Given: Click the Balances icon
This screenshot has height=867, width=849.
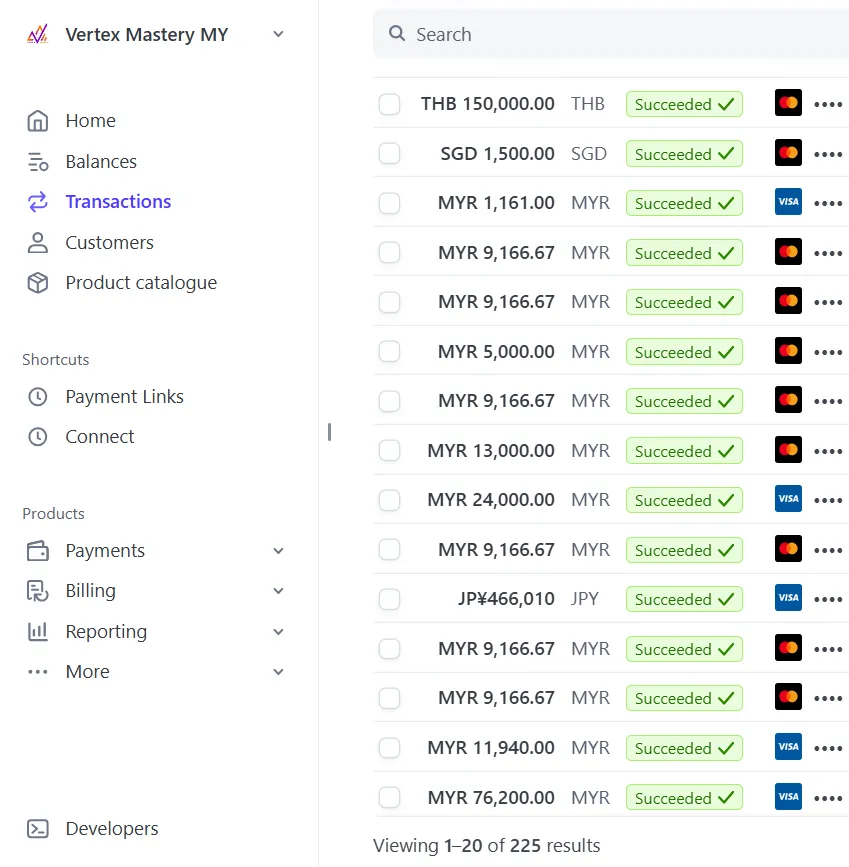Looking at the screenshot, I should (38, 162).
